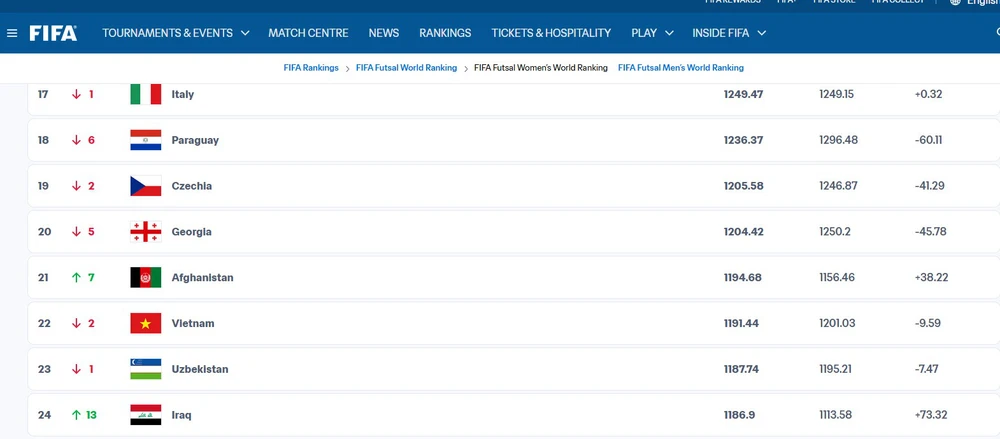Select Afghanistan's total points 1194.68

tap(742, 278)
